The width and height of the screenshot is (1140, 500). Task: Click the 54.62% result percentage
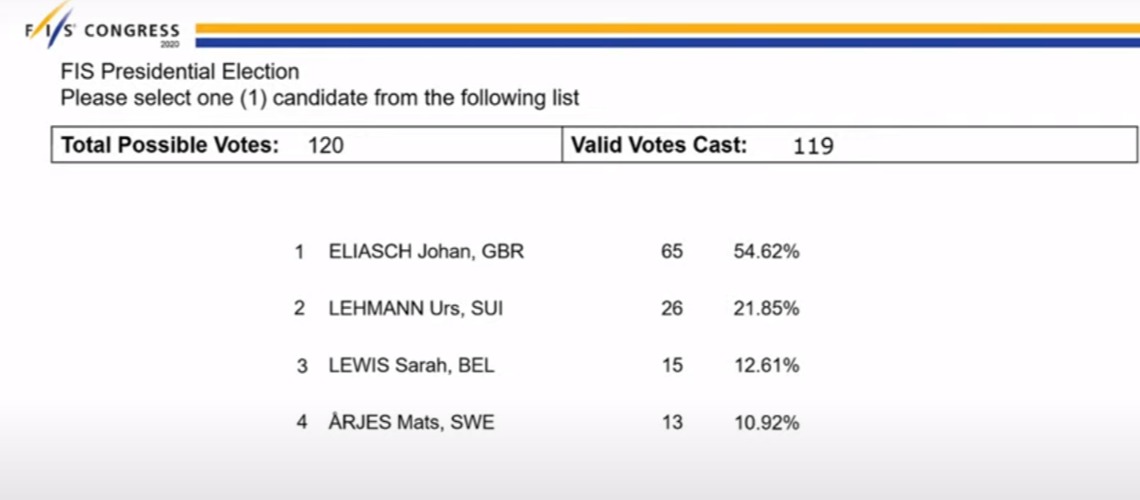[766, 252]
